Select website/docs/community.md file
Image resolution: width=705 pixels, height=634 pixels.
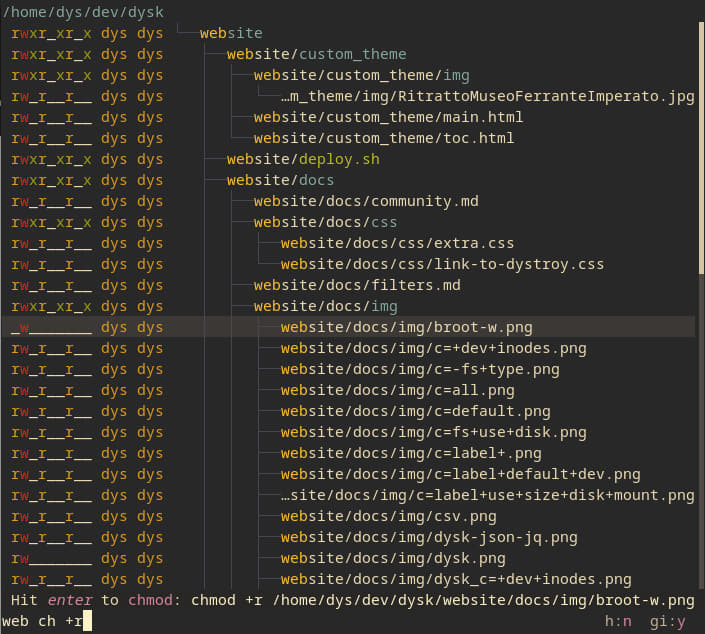[366, 201]
